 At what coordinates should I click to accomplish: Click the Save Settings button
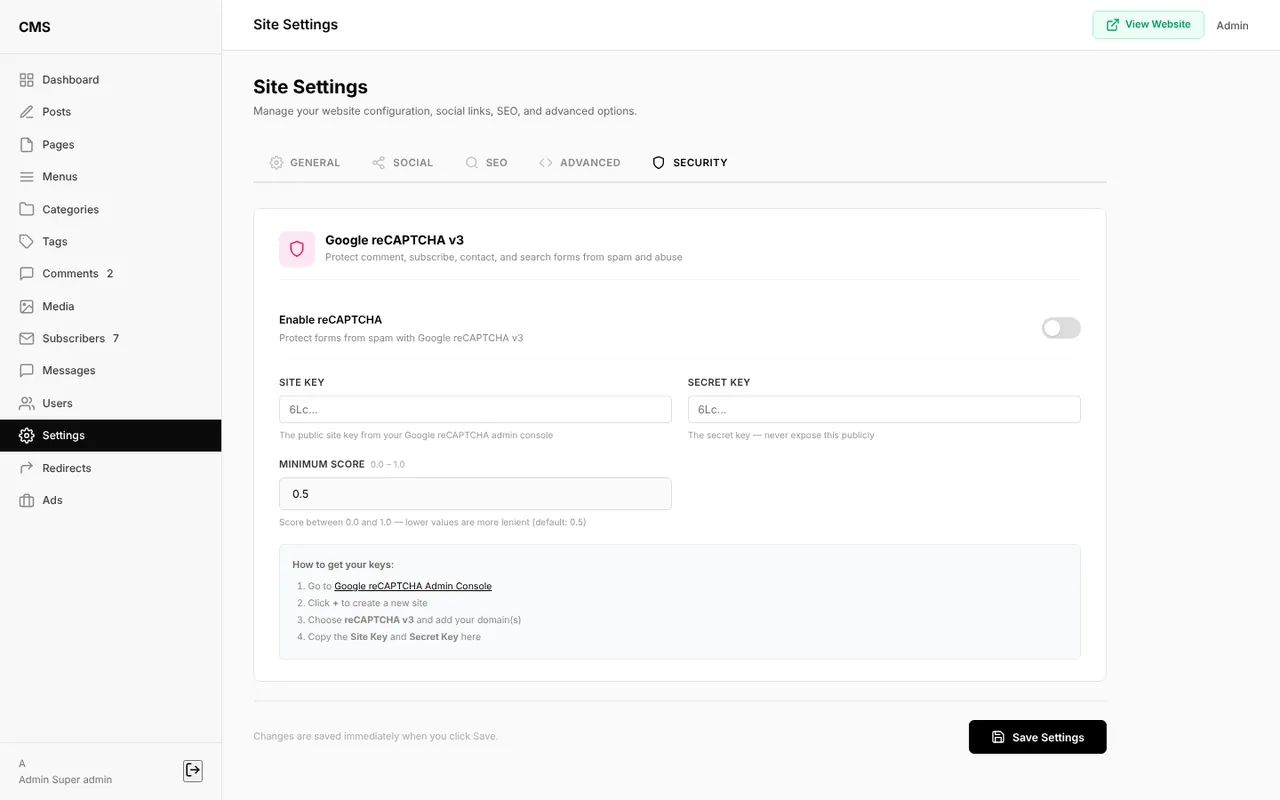pos(1038,737)
